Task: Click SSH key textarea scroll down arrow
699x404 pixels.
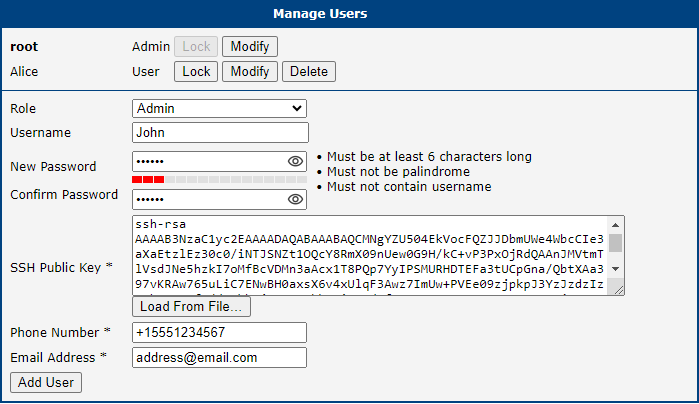Action: tap(616, 269)
